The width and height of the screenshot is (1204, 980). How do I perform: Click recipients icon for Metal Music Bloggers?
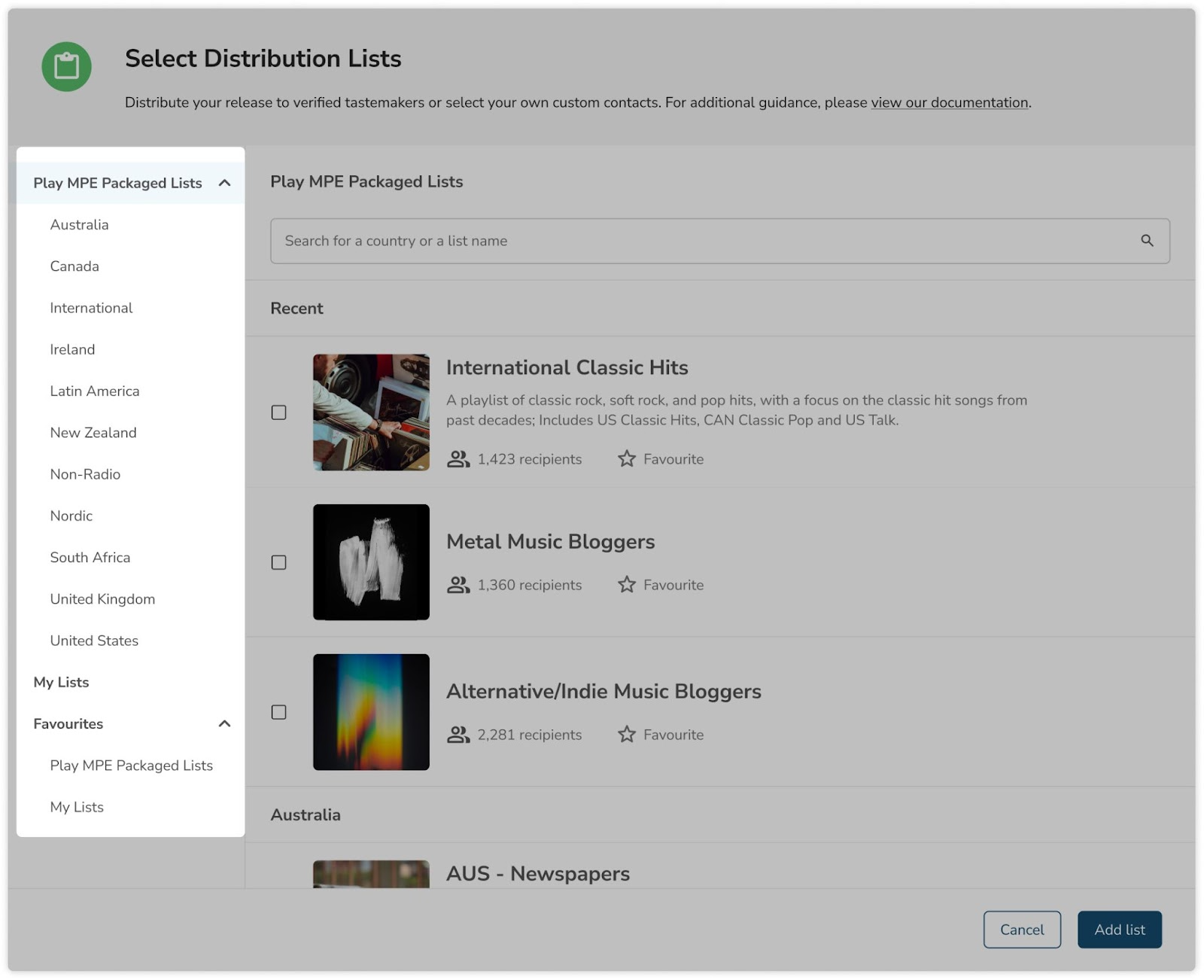(x=458, y=585)
